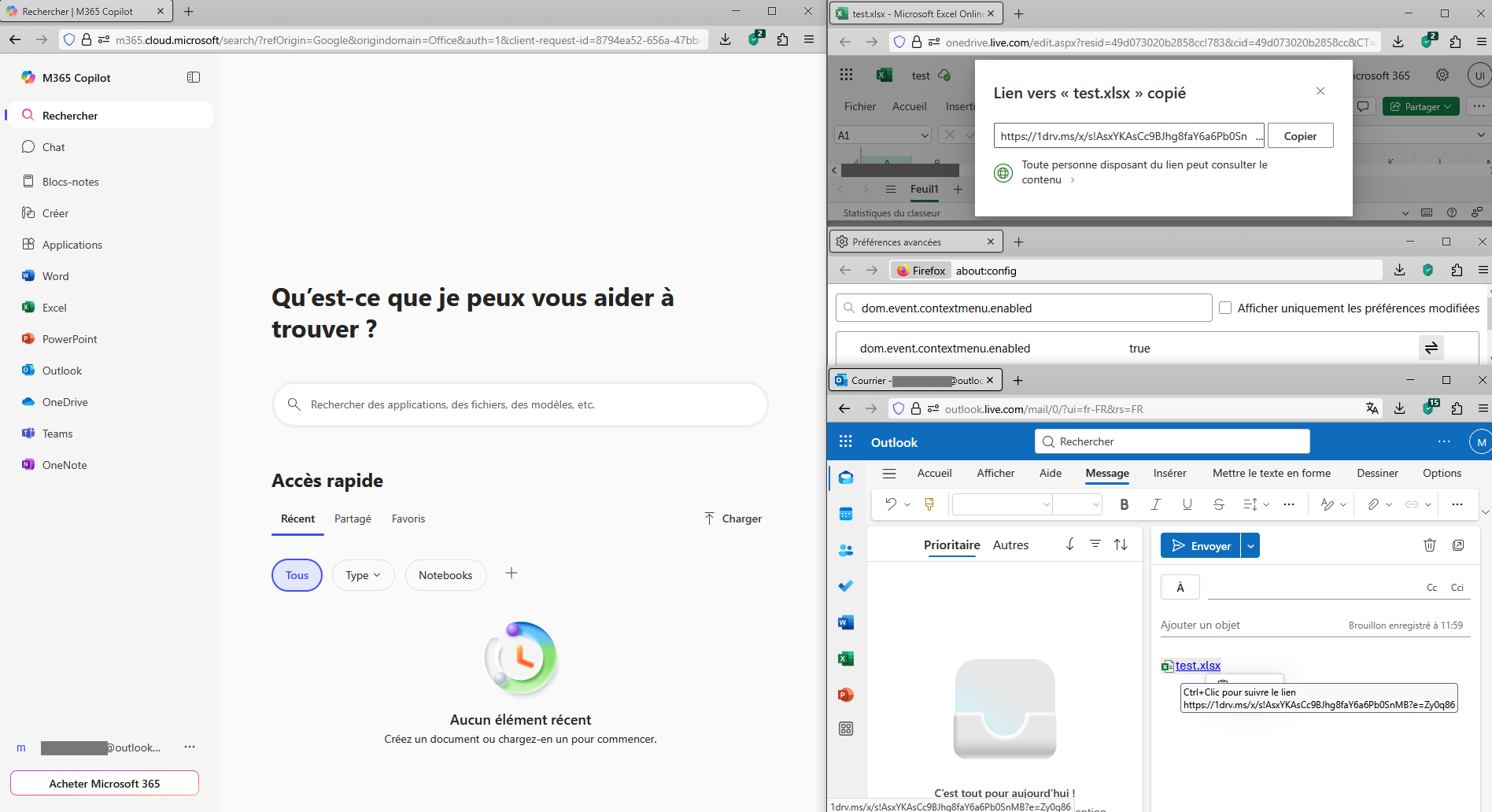Image resolution: width=1492 pixels, height=812 pixels.
Task: Click the Bold formatting icon
Action: pyautogui.click(x=1124, y=504)
